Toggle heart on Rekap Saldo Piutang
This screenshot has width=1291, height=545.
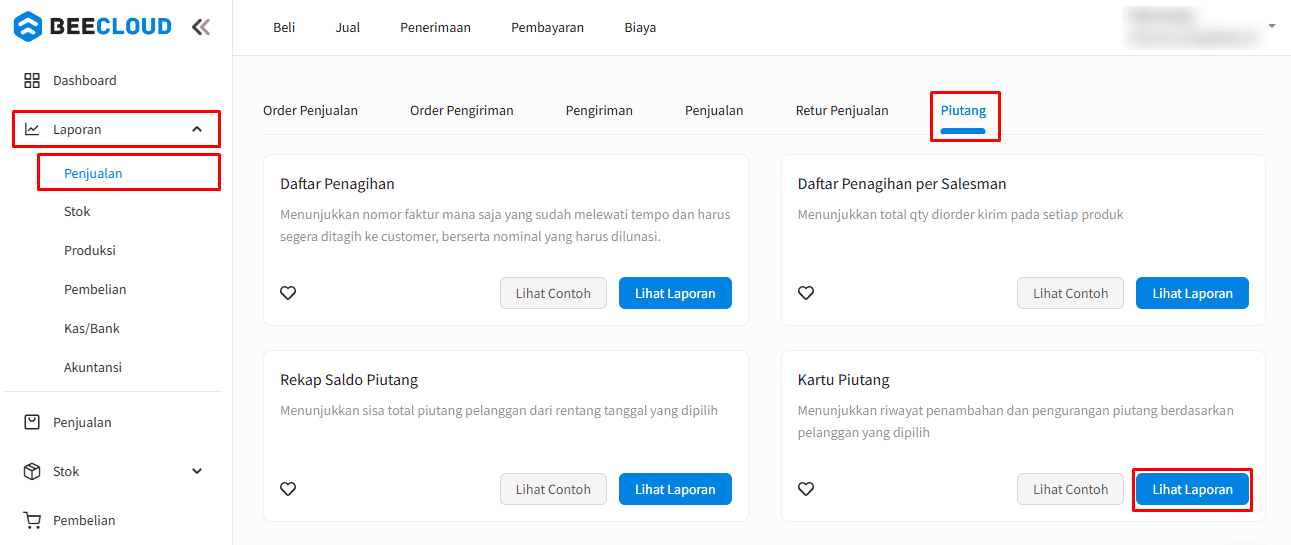coord(288,489)
